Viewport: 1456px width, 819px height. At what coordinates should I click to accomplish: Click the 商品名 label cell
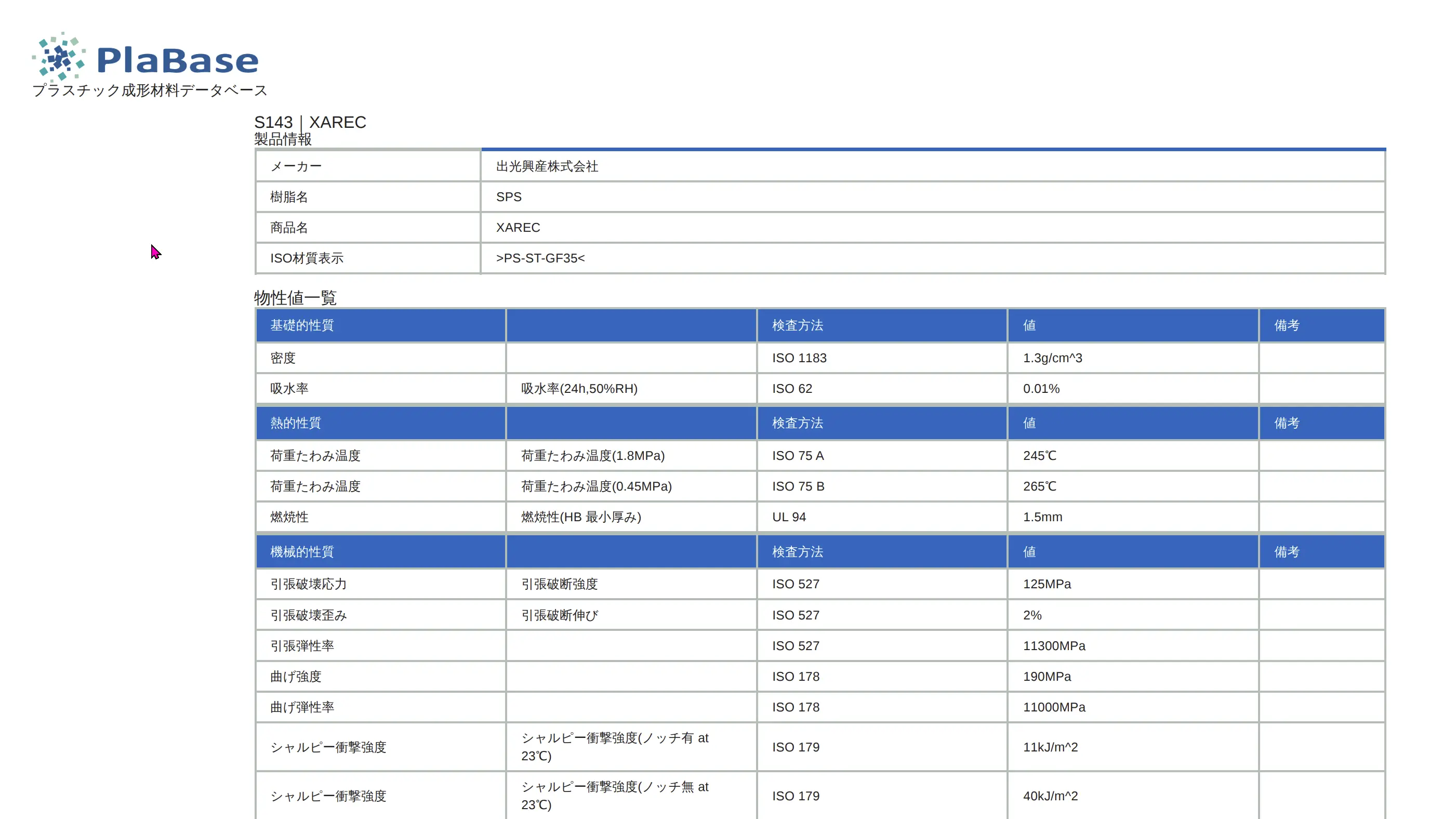pyautogui.click(x=368, y=227)
